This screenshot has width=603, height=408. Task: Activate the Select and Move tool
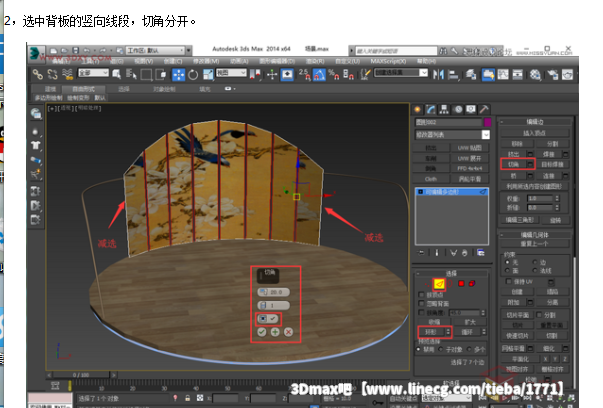click(x=178, y=74)
